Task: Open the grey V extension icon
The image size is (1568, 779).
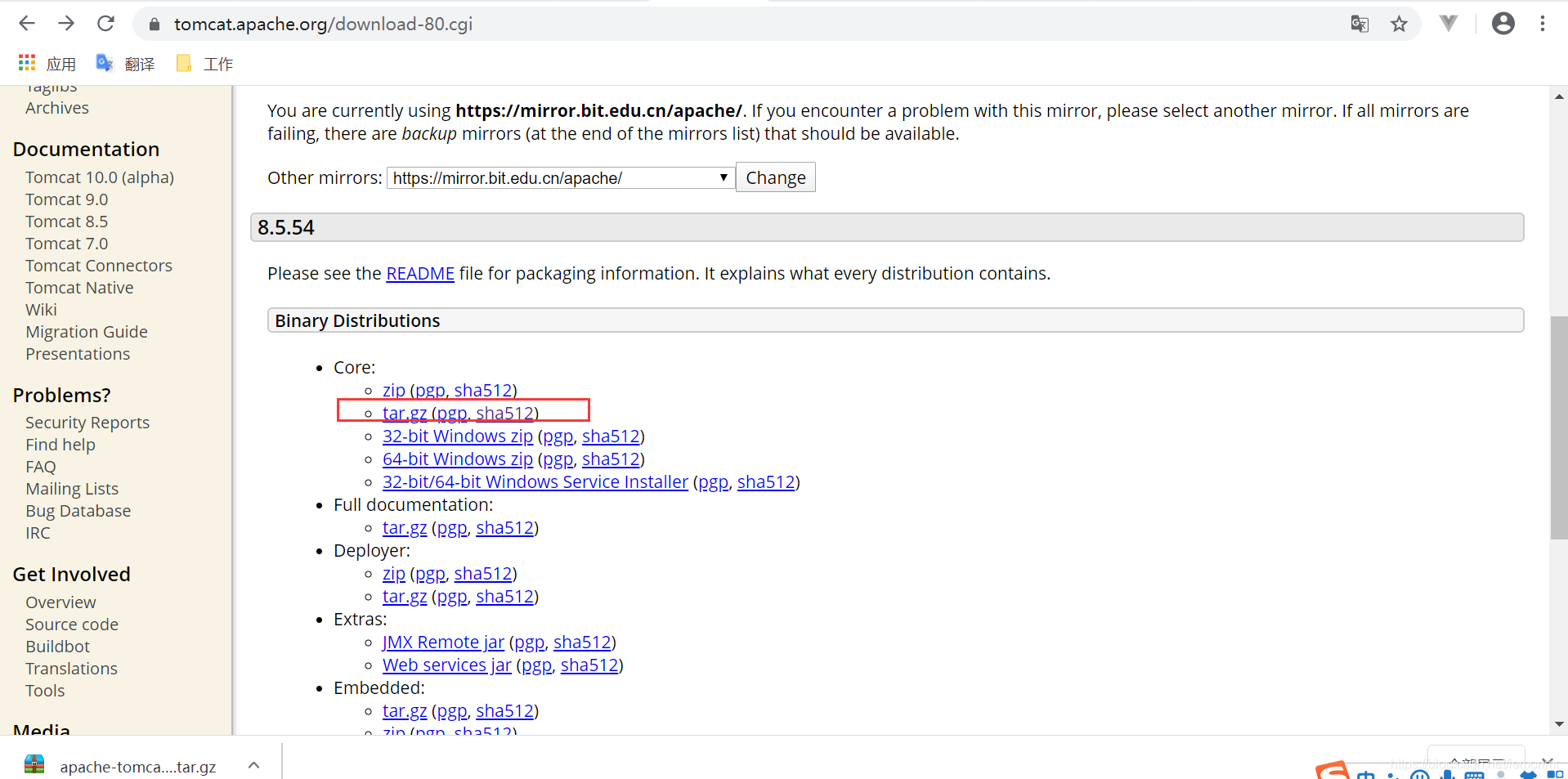Action: point(1448,24)
